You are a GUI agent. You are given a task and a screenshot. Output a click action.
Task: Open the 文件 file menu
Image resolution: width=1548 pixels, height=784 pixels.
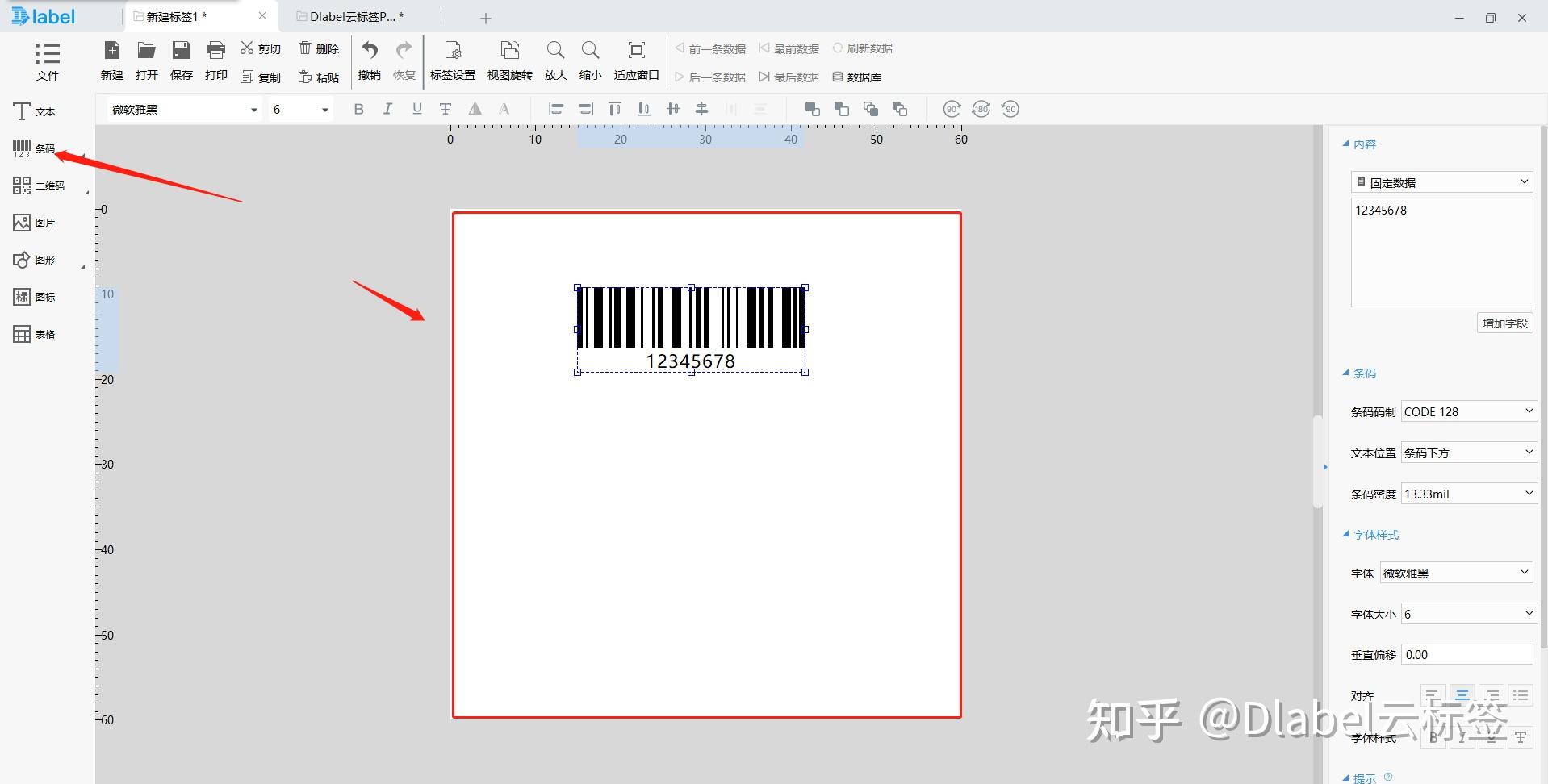47,61
